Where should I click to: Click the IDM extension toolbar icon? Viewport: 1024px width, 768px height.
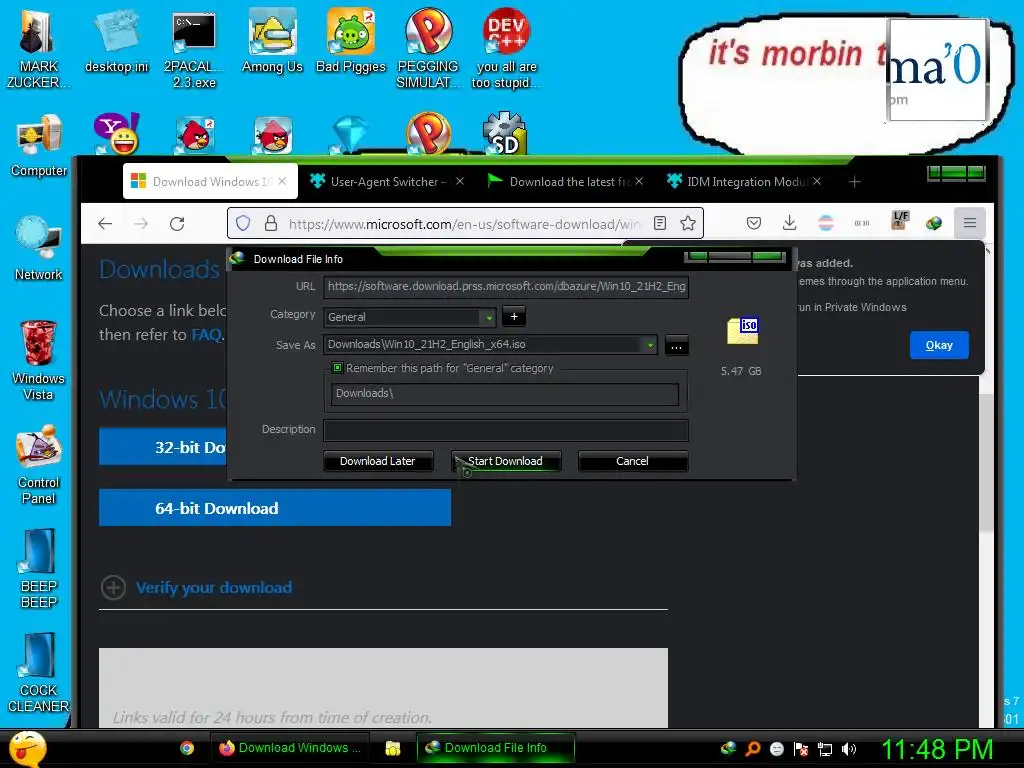[934, 223]
